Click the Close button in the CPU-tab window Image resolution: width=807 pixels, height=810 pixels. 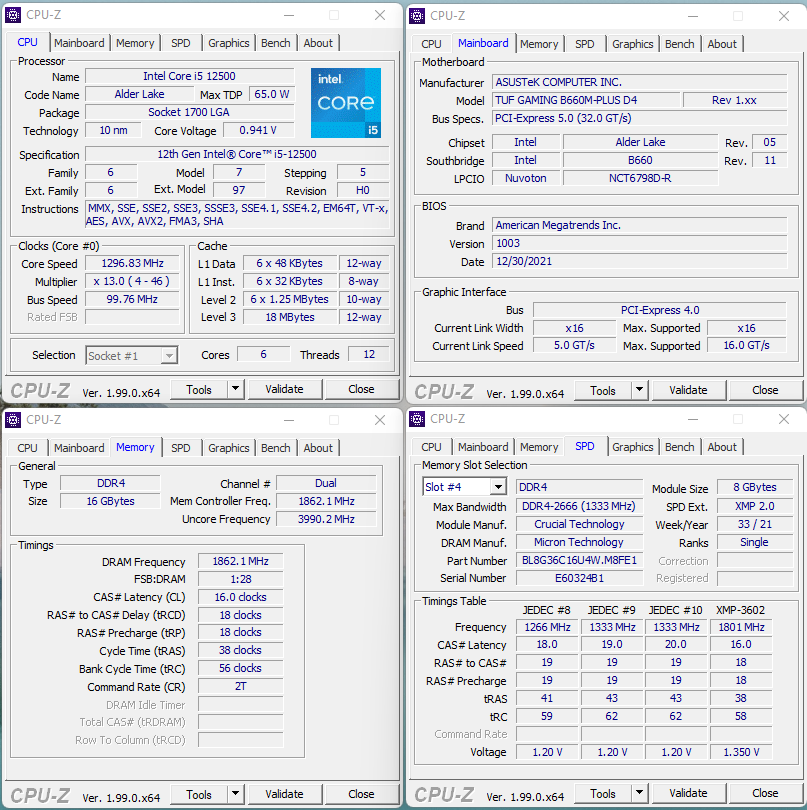361,389
